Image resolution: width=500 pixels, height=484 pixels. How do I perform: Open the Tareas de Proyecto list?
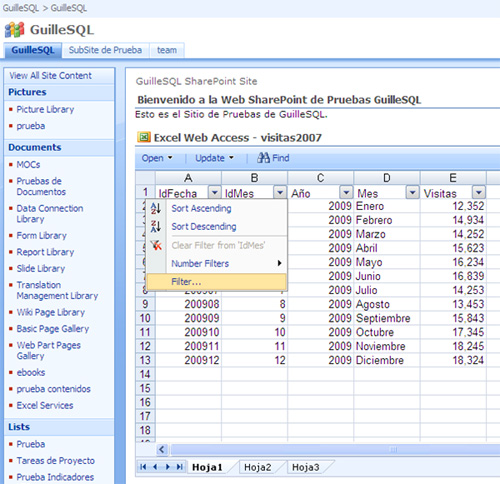pos(56,461)
